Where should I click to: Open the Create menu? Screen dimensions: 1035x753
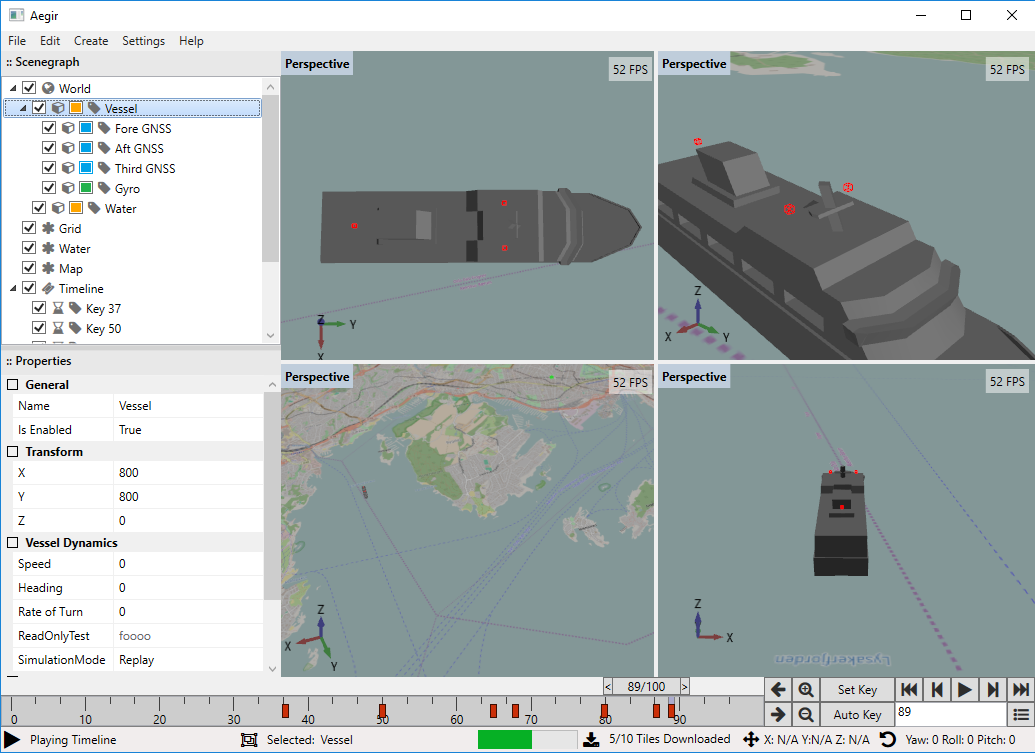(91, 41)
